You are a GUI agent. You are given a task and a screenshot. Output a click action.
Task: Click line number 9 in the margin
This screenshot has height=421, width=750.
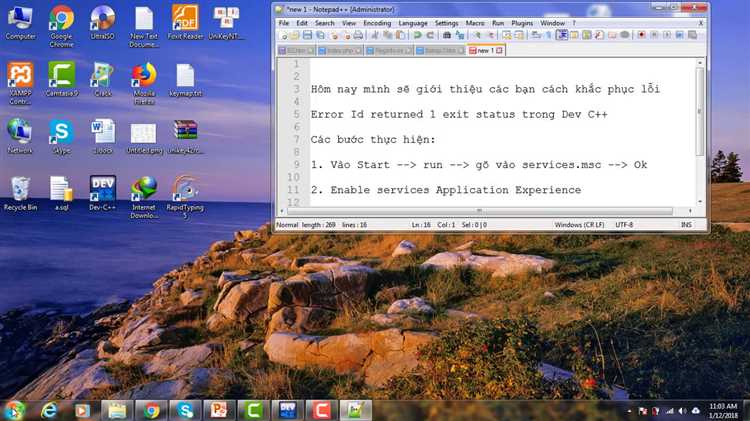(x=297, y=165)
